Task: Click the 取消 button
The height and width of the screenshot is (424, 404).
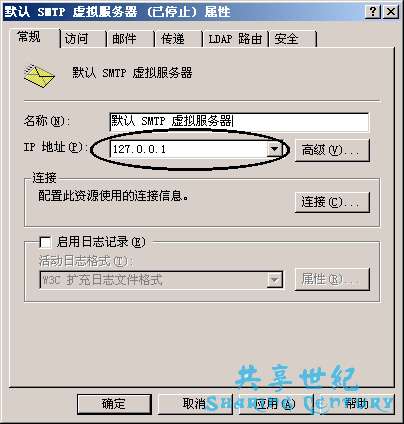Action: click(x=195, y=404)
